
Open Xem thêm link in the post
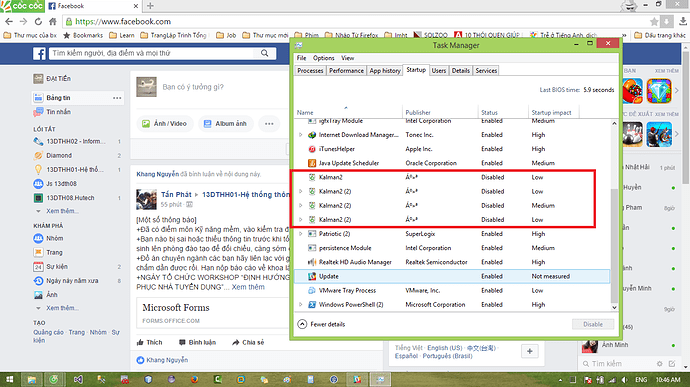[x=248, y=287]
